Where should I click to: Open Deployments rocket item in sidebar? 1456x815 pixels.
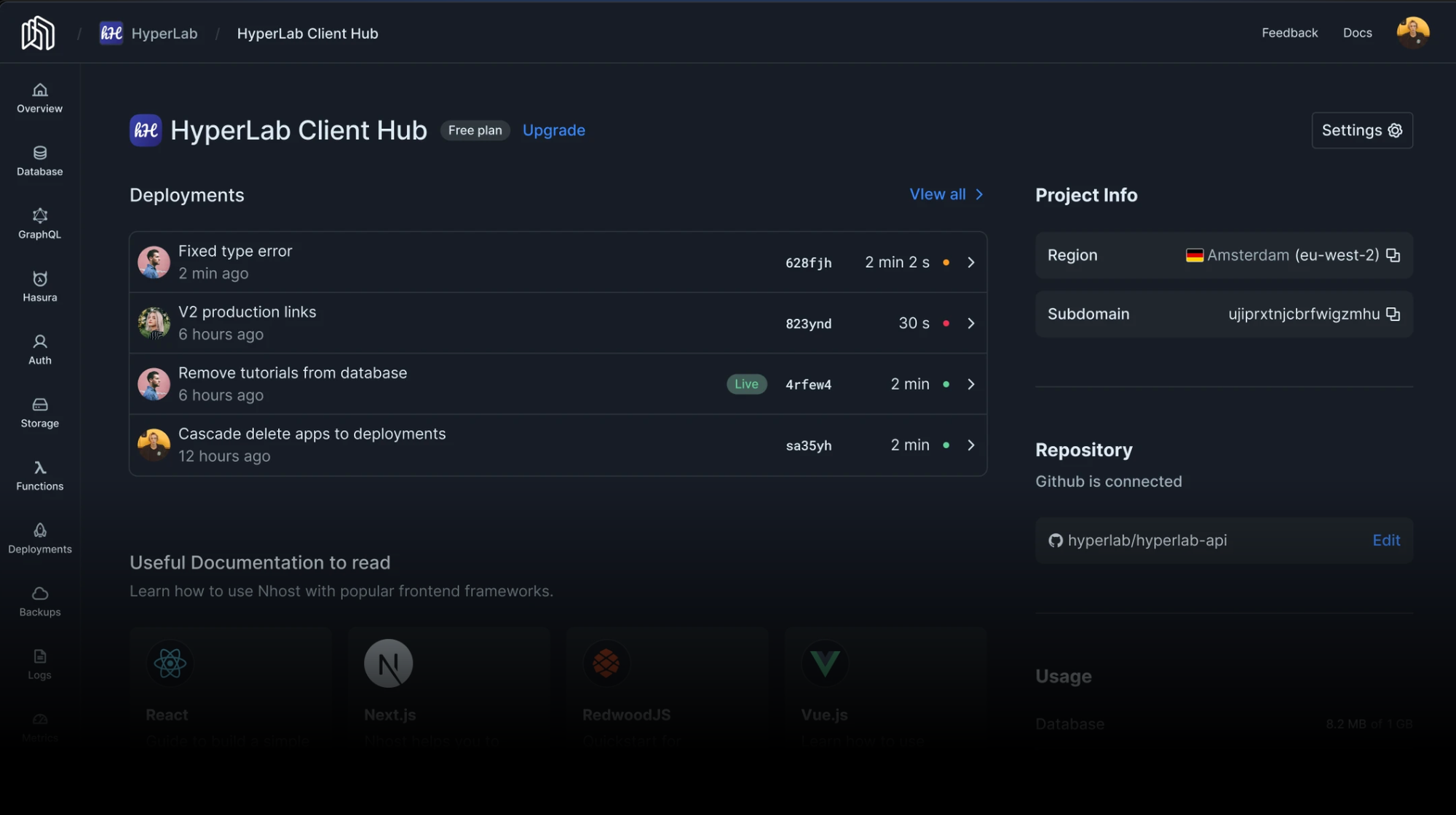point(40,539)
